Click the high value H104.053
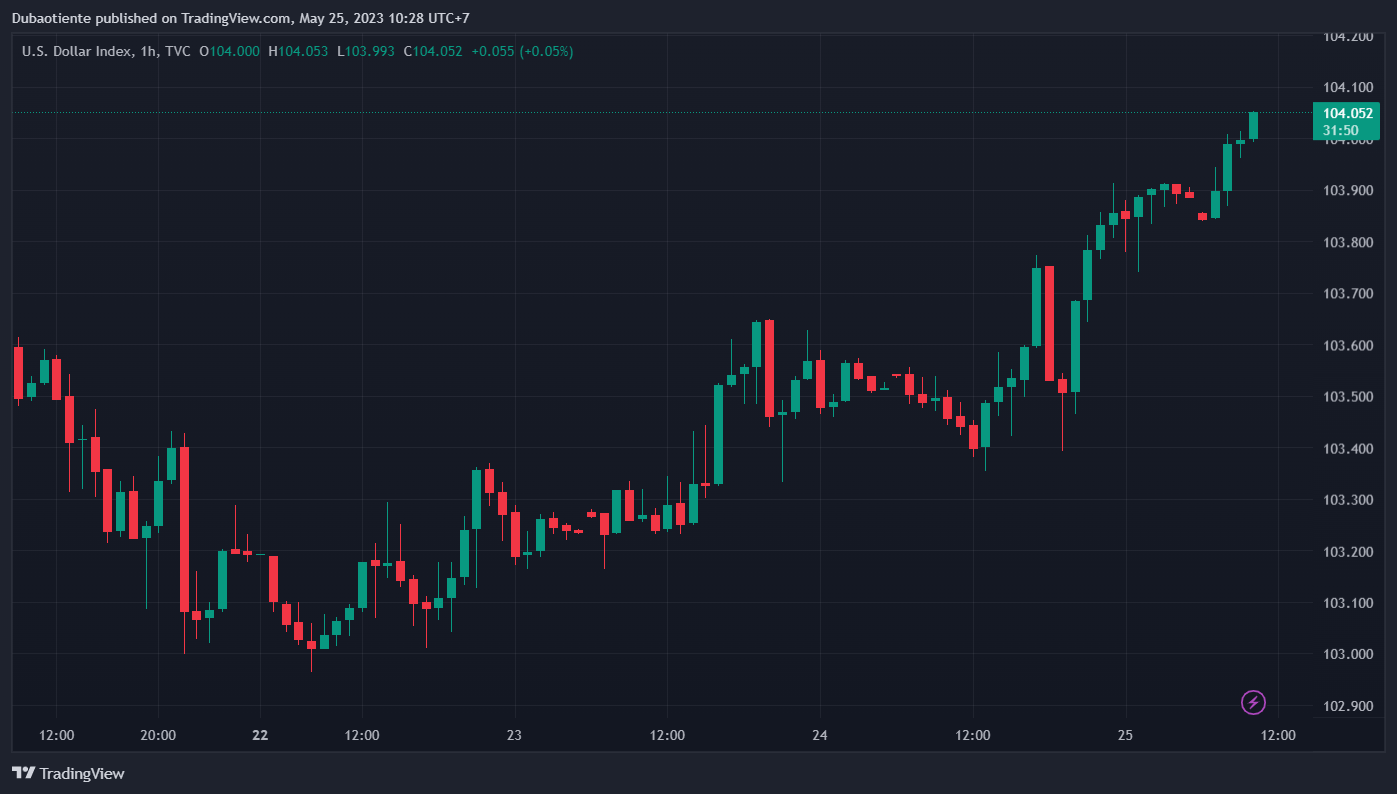 click(x=298, y=51)
